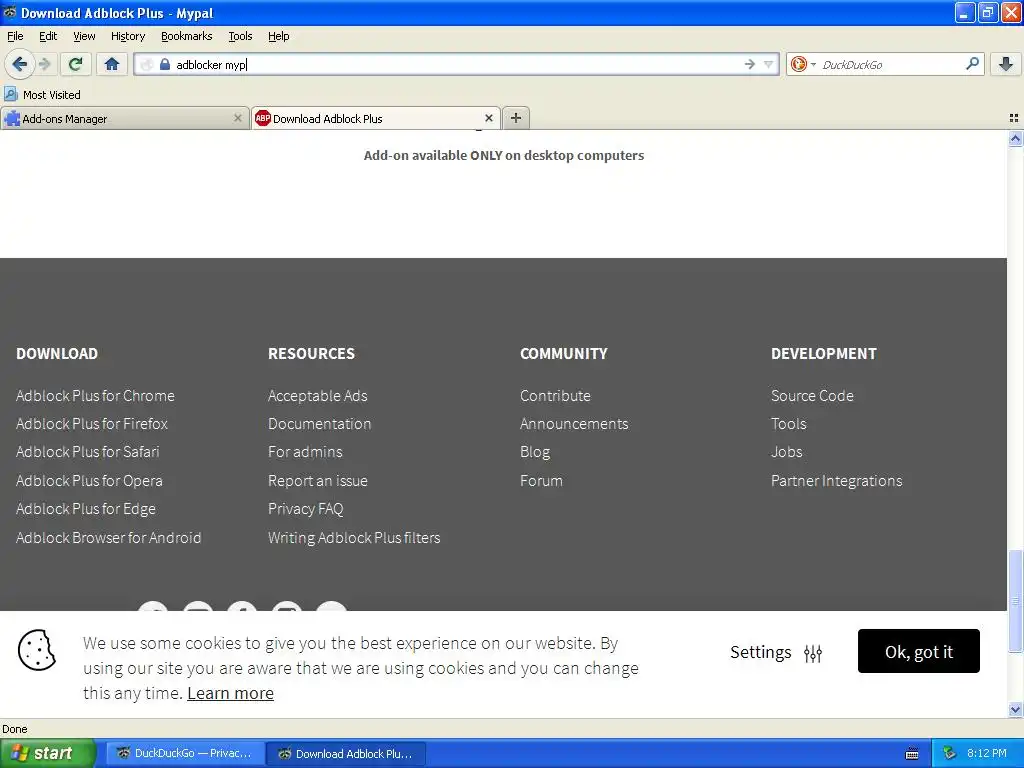The image size is (1024, 768).
Task: Click the search magnifier icon
Action: coord(972,64)
